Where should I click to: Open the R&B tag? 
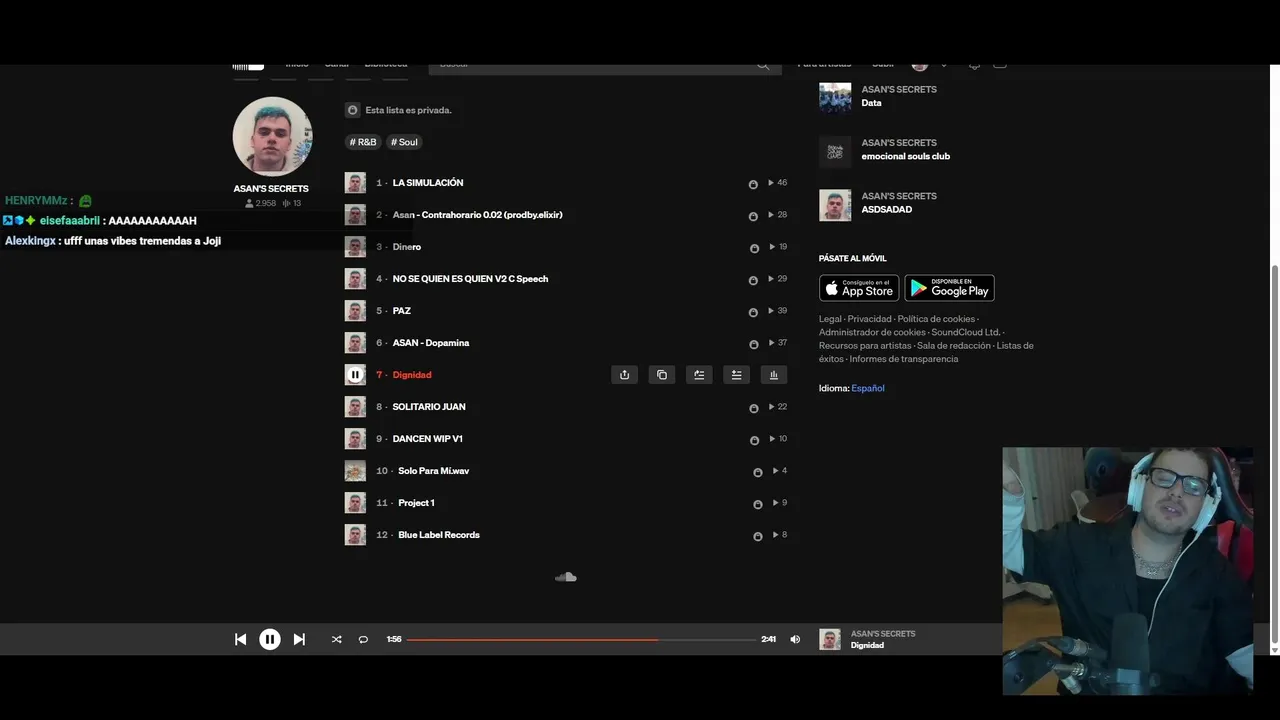[364, 142]
